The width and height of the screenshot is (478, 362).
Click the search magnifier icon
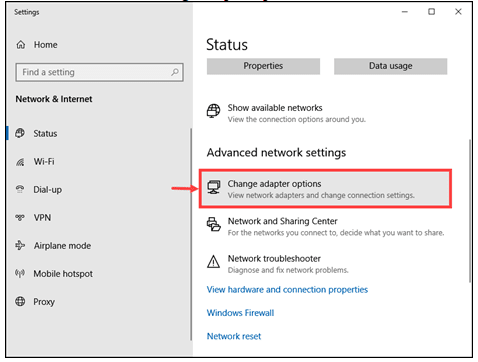coord(175,72)
